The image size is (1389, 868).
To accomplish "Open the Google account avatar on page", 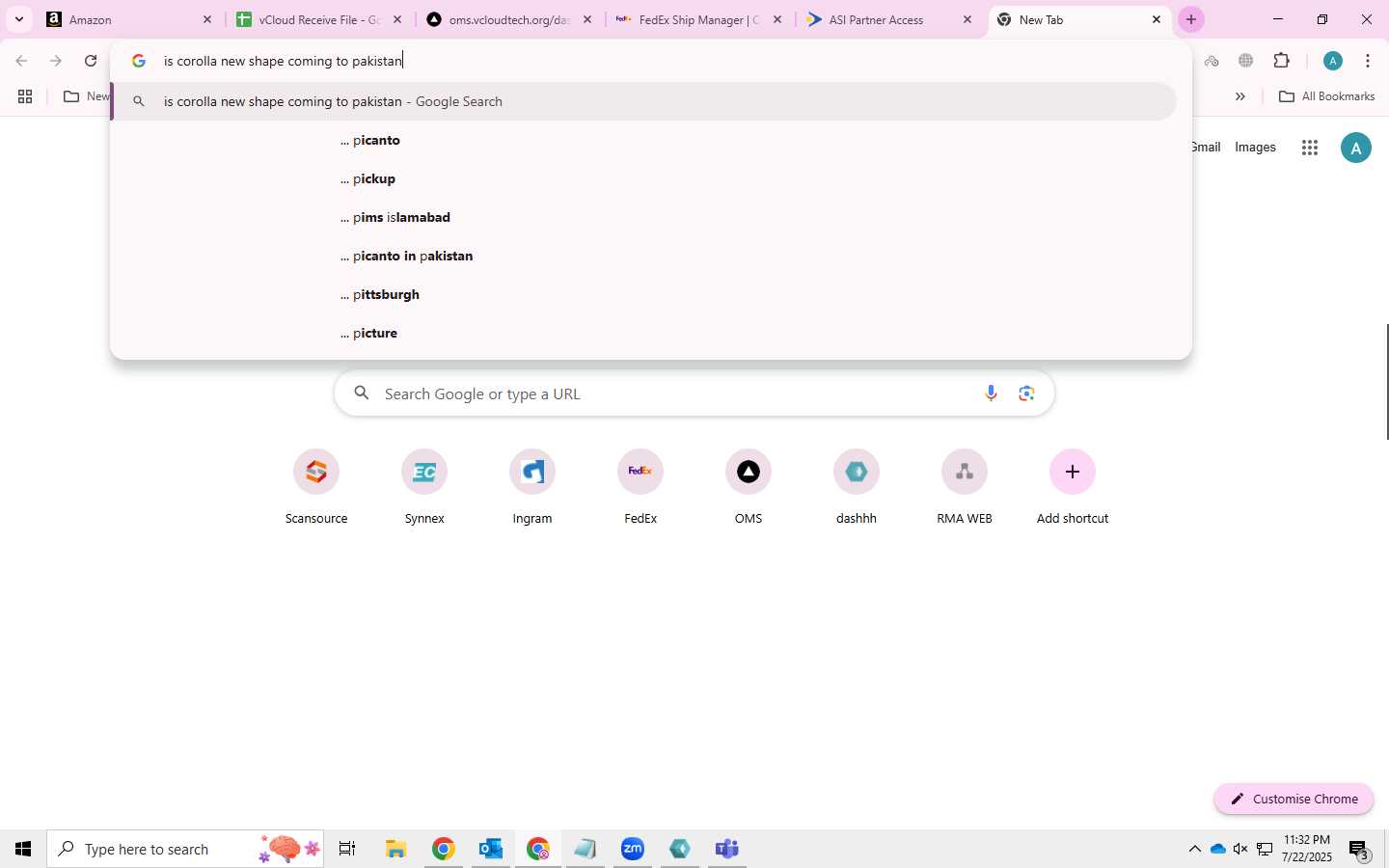I will [1355, 148].
